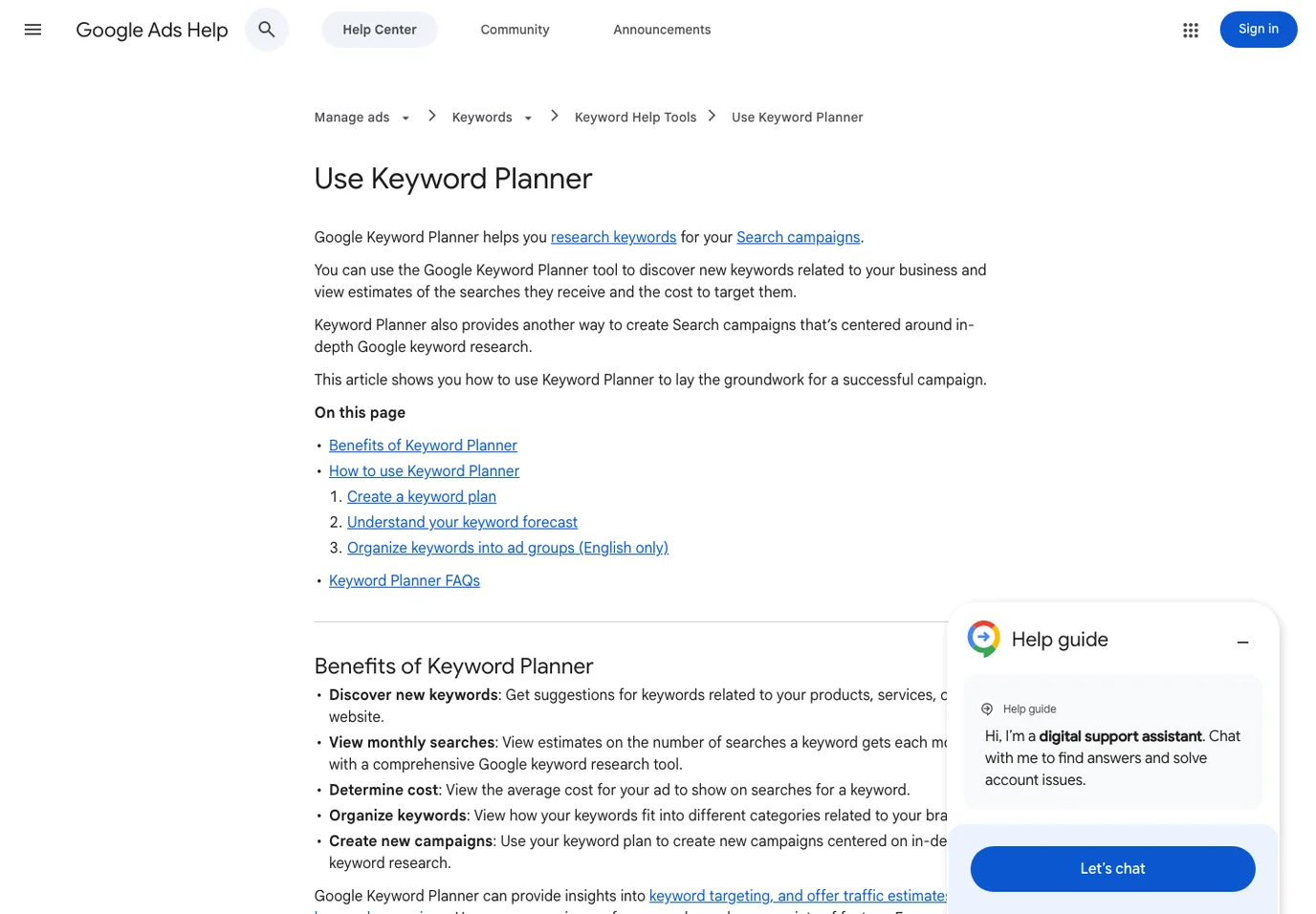The width and height of the screenshot is (1316, 914).
Task: Go to the Keywords breadcrumb
Action: pyautogui.click(x=482, y=118)
